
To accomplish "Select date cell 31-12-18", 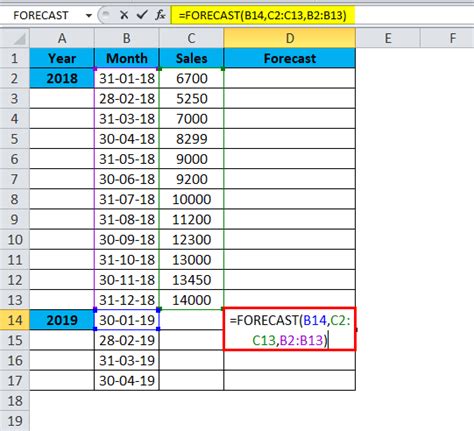I will click(127, 300).
